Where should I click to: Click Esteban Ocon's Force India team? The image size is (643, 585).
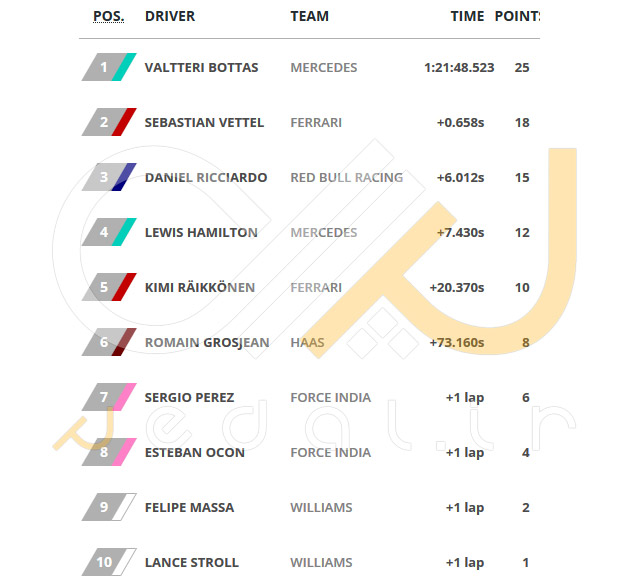click(331, 452)
